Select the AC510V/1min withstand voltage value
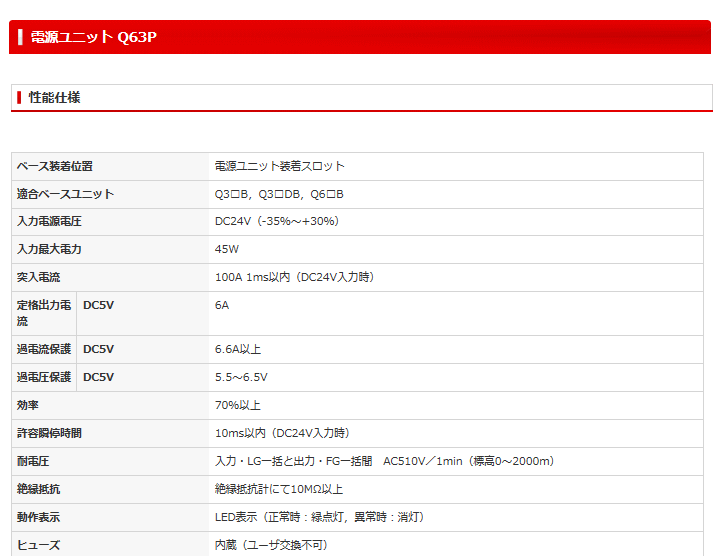Image resolution: width=715 pixels, height=556 pixels. pos(384,462)
